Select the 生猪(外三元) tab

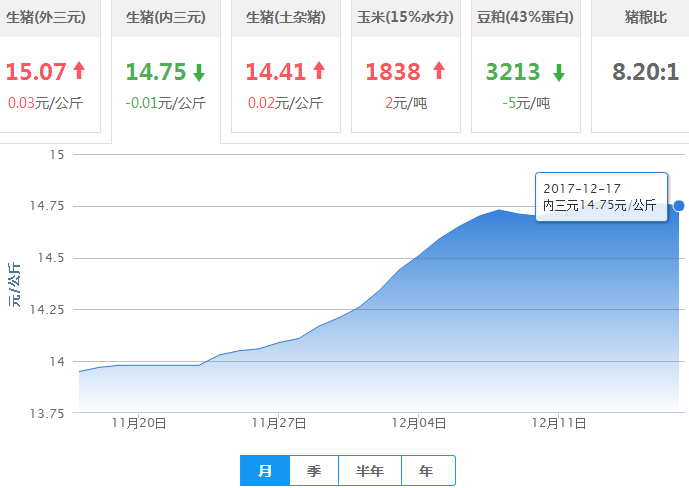point(50,19)
